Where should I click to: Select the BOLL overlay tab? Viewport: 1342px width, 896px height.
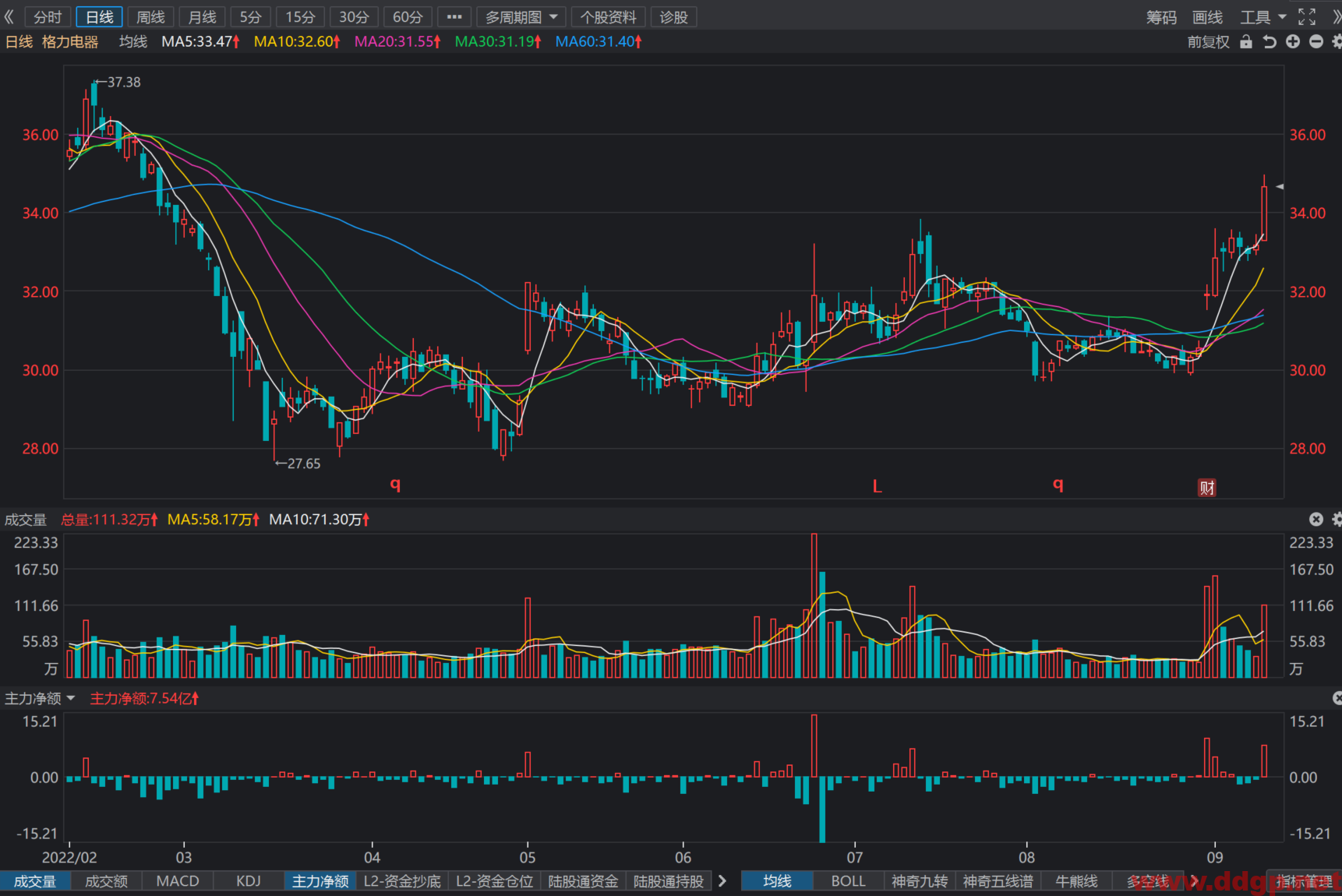(848, 881)
